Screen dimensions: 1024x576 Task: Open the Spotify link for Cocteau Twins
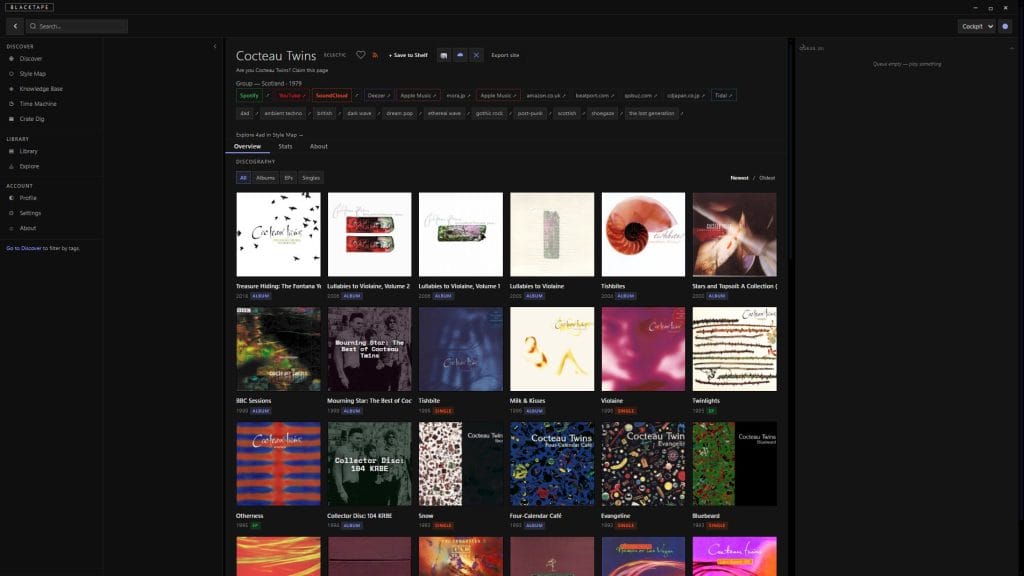[x=250, y=95]
